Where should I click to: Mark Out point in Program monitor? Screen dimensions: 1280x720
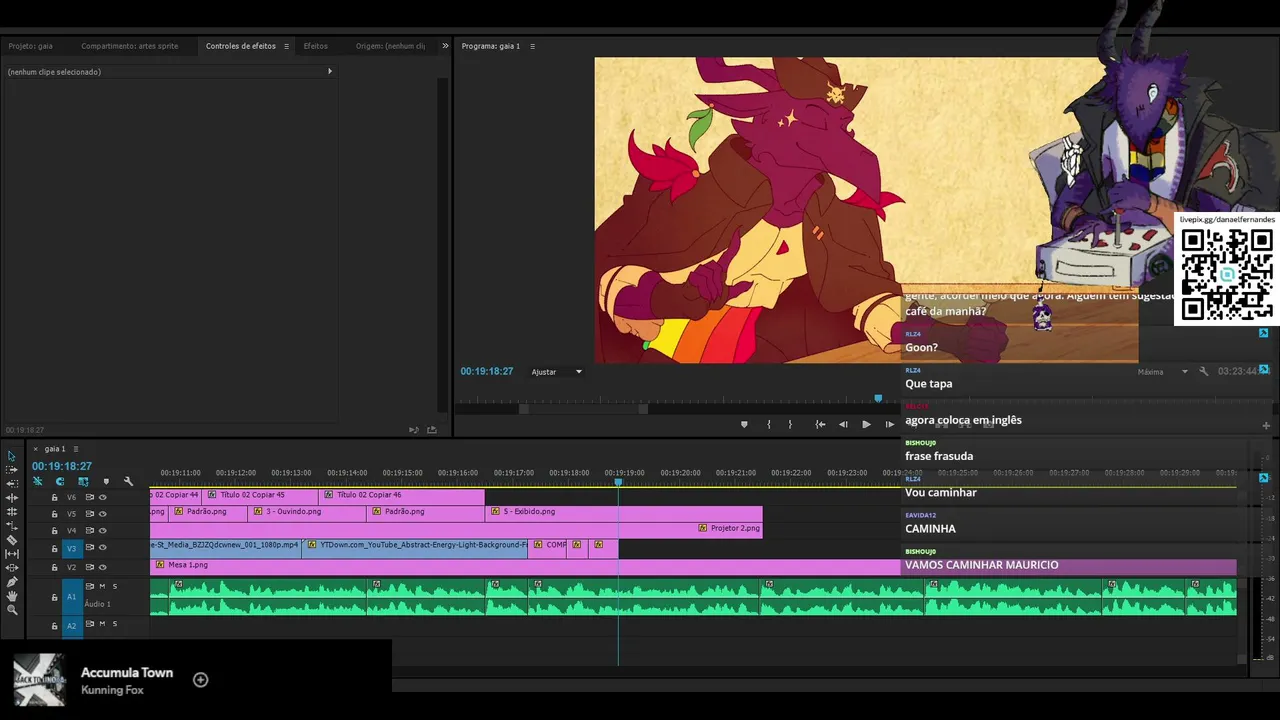click(x=790, y=424)
